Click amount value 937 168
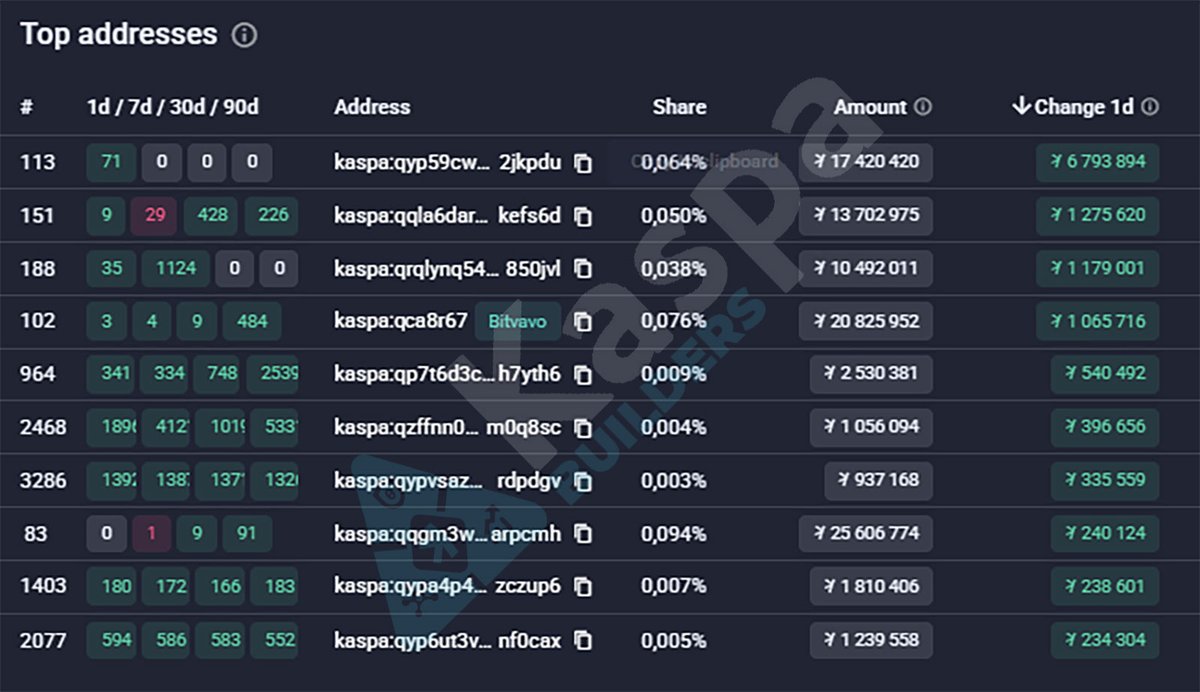 coord(879,480)
